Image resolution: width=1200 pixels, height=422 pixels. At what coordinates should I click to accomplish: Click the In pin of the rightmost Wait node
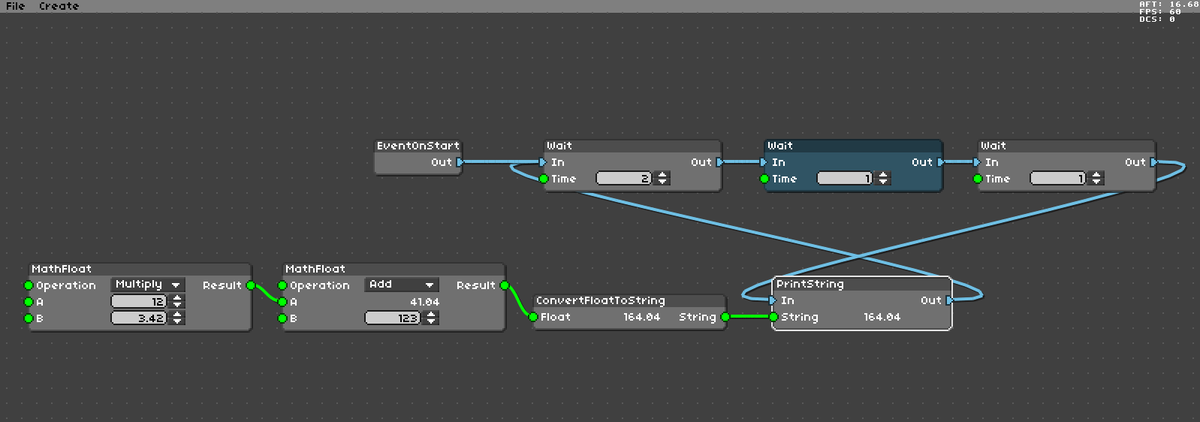click(x=977, y=162)
